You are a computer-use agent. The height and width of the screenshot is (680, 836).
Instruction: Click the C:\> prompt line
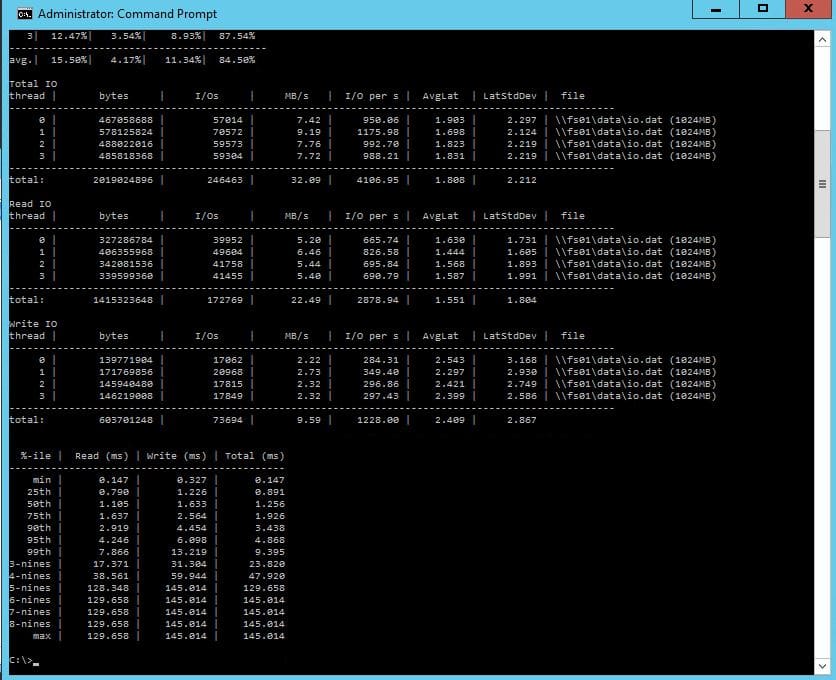(24, 660)
